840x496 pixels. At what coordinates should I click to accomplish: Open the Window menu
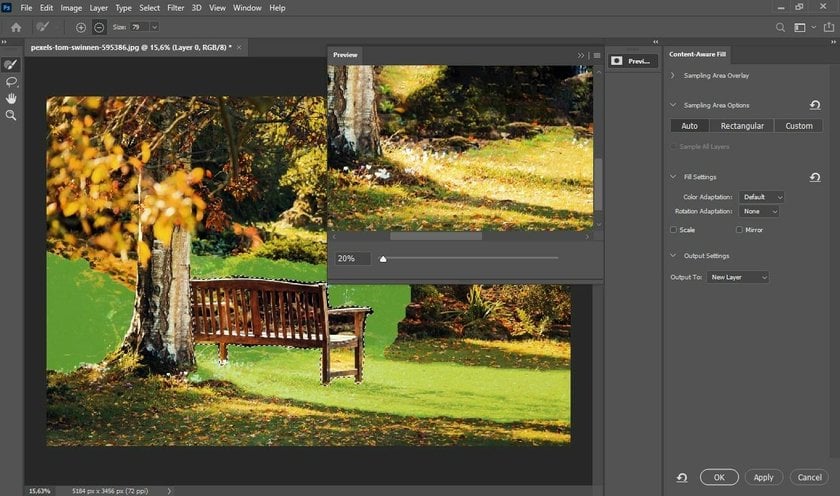247,8
